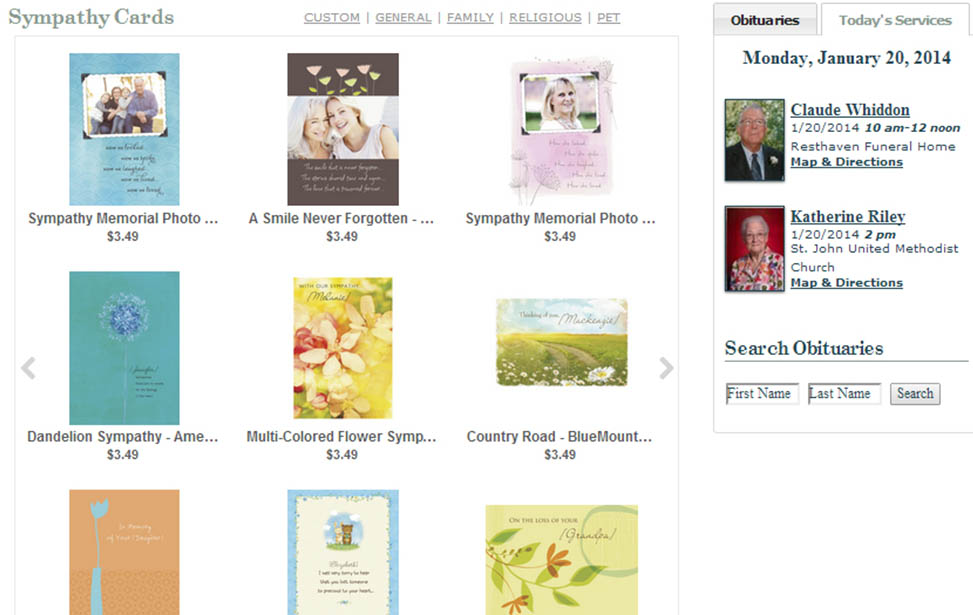Click the Claude Whiddon name link
The width and height of the screenshot is (973, 615).
850,110
